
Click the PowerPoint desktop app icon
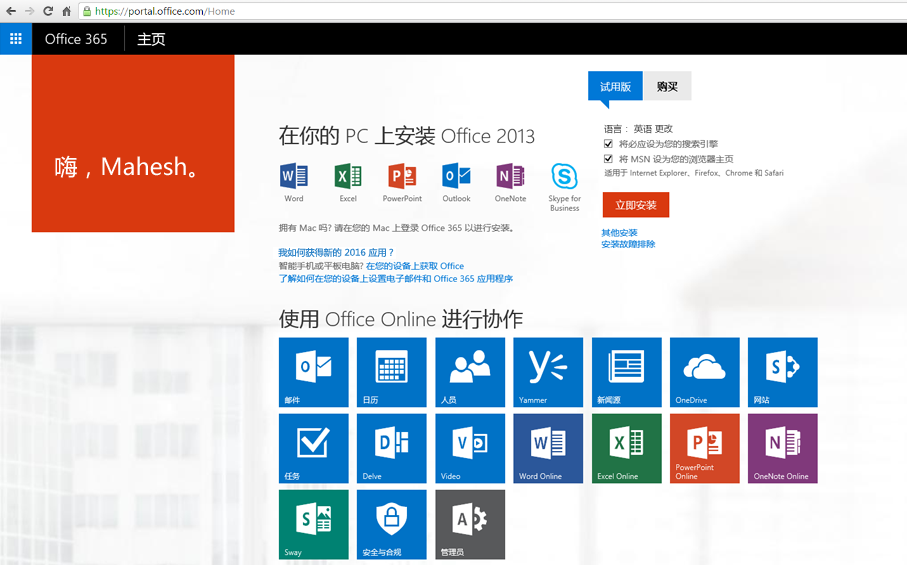(402, 176)
